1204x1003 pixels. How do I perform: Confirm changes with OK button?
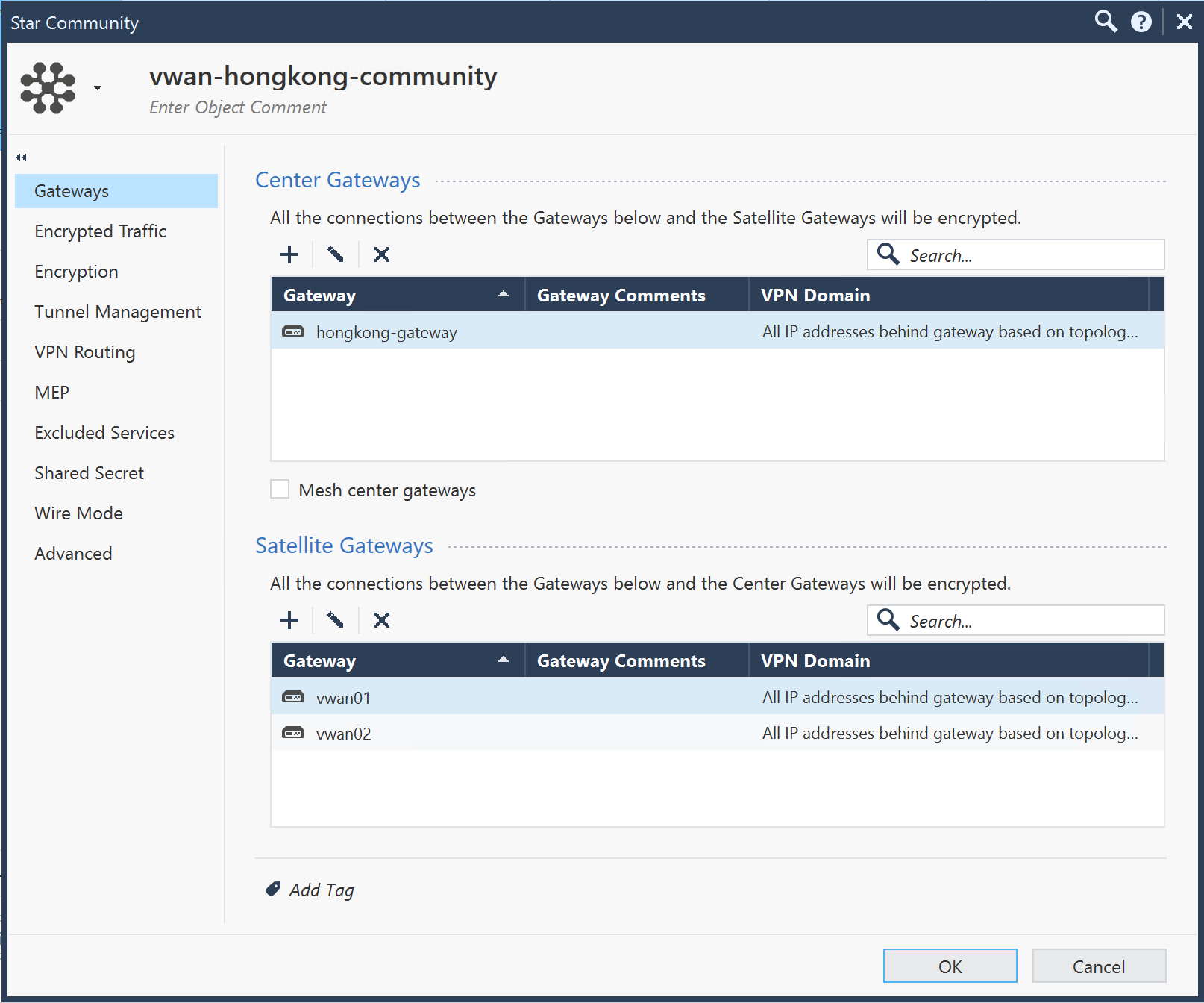[x=950, y=966]
